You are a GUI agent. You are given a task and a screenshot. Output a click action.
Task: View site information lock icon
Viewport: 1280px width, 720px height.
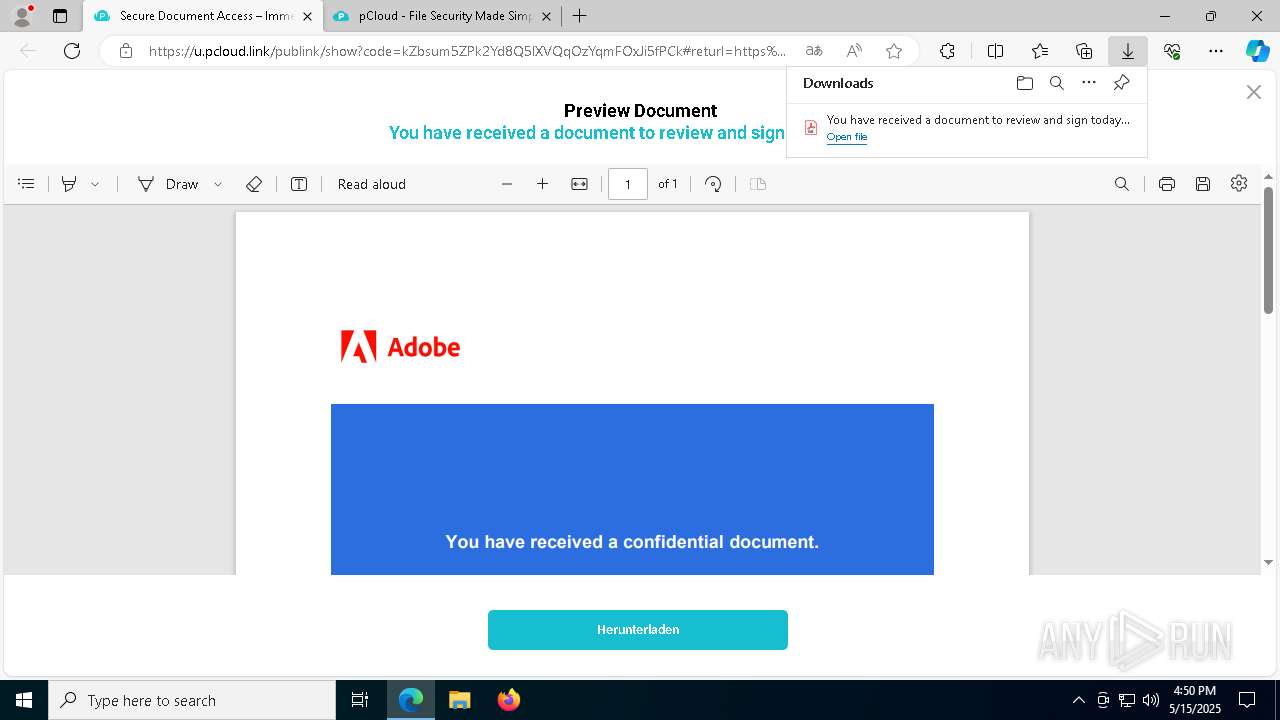coord(125,51)
